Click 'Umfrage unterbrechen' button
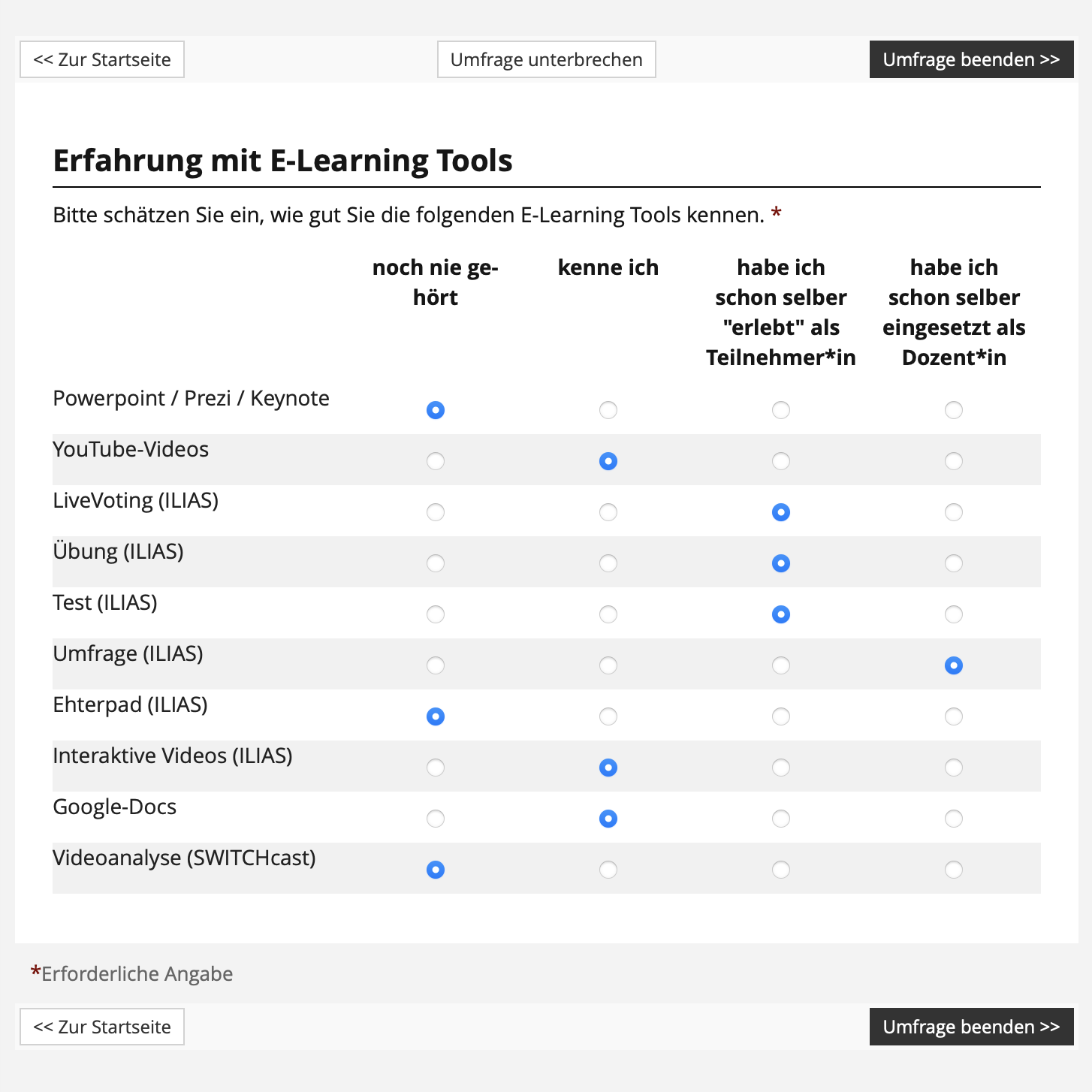This screenshot has height=1092, width=1092. [x=546, y=60]
